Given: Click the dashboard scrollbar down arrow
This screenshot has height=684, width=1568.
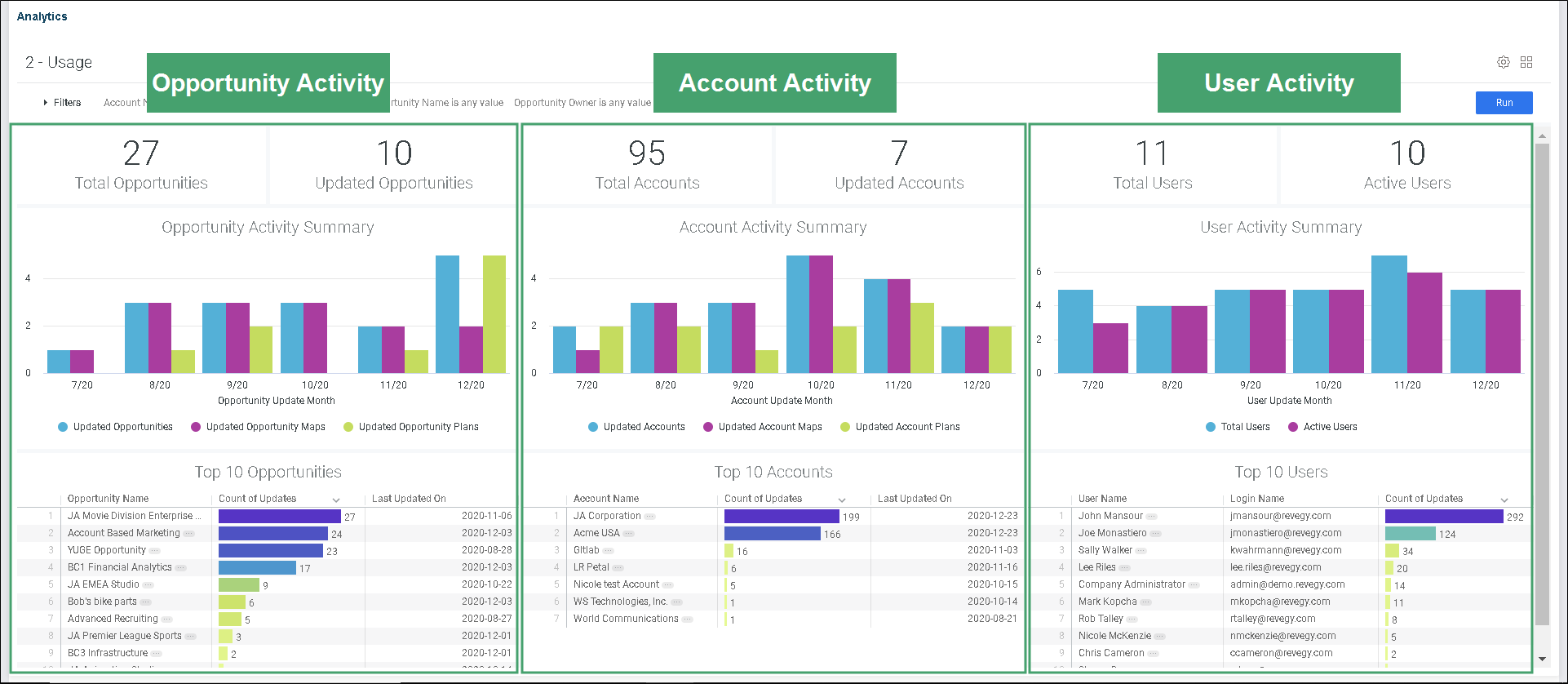Looking at the screenshot, I should 1542,659.
